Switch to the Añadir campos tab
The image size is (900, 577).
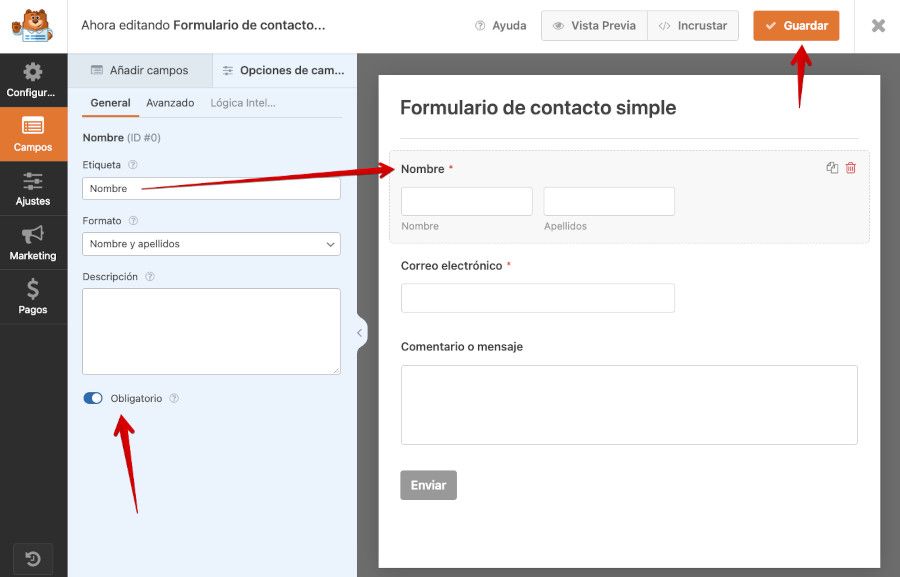coord(140,70)
